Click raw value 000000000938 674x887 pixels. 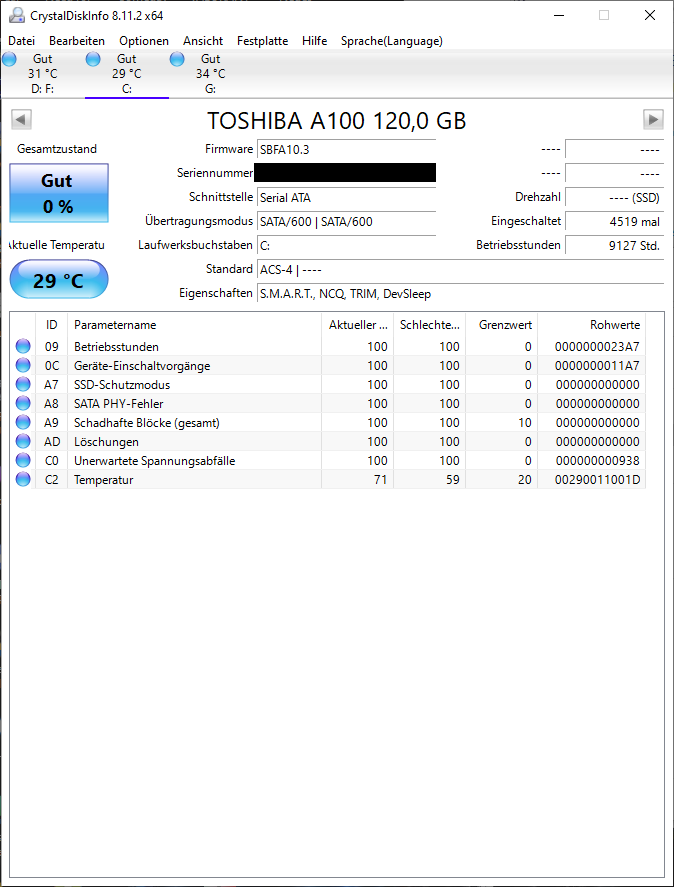coord(598,460)
